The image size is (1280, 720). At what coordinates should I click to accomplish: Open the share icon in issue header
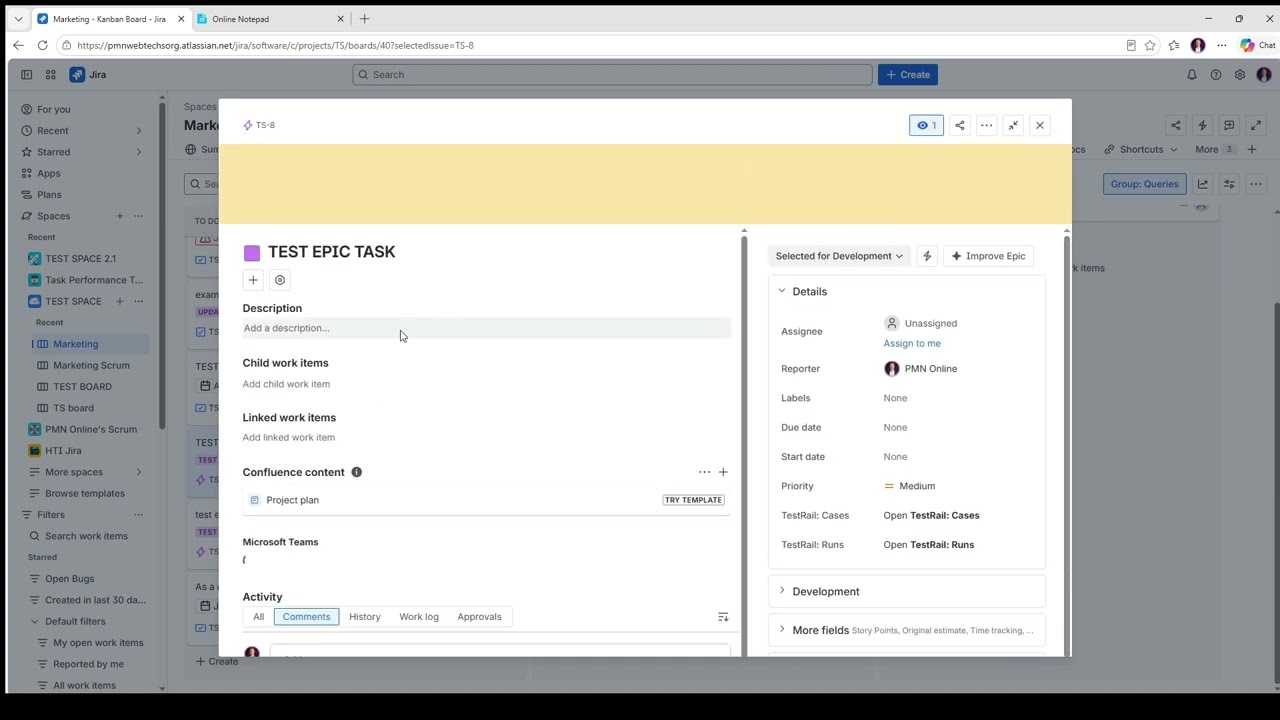pyautogui.click(x=960, y=125)
